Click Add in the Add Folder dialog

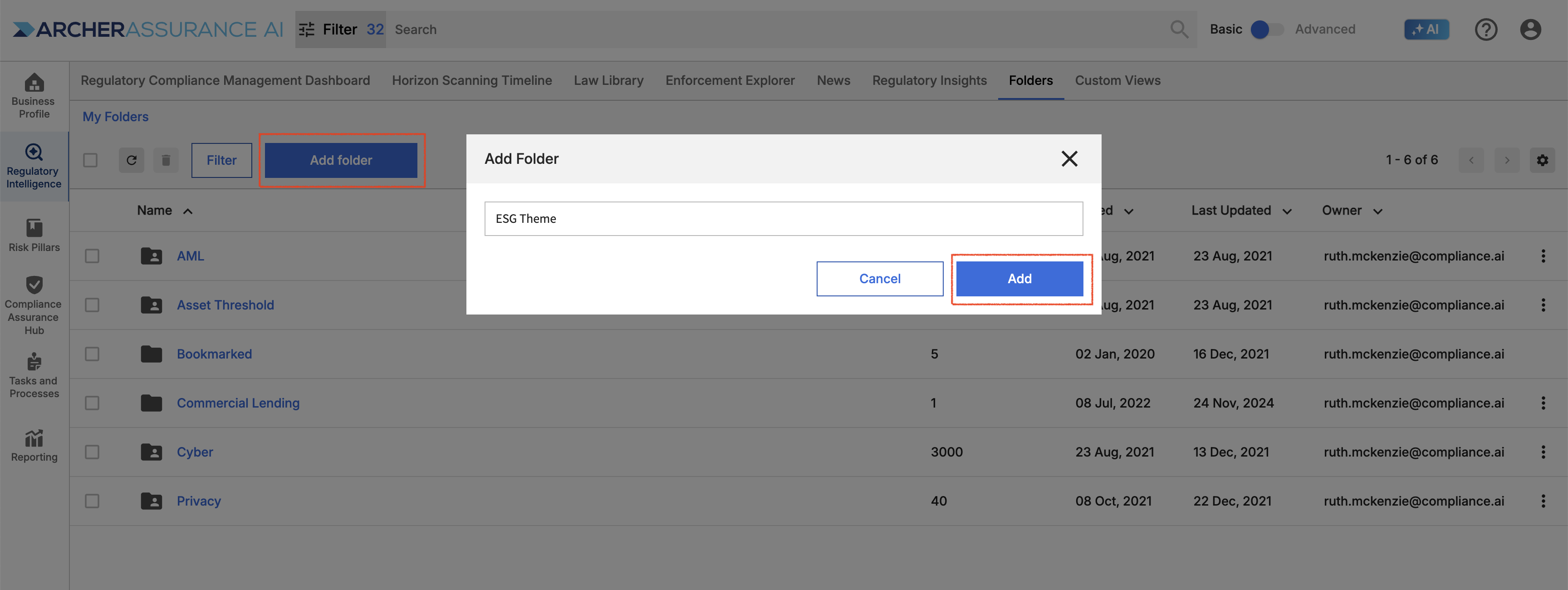(1019, 279)
